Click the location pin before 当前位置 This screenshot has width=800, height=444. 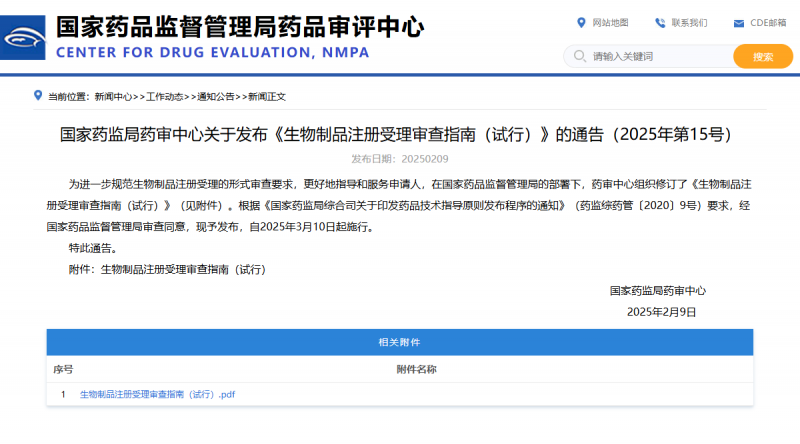39,97
